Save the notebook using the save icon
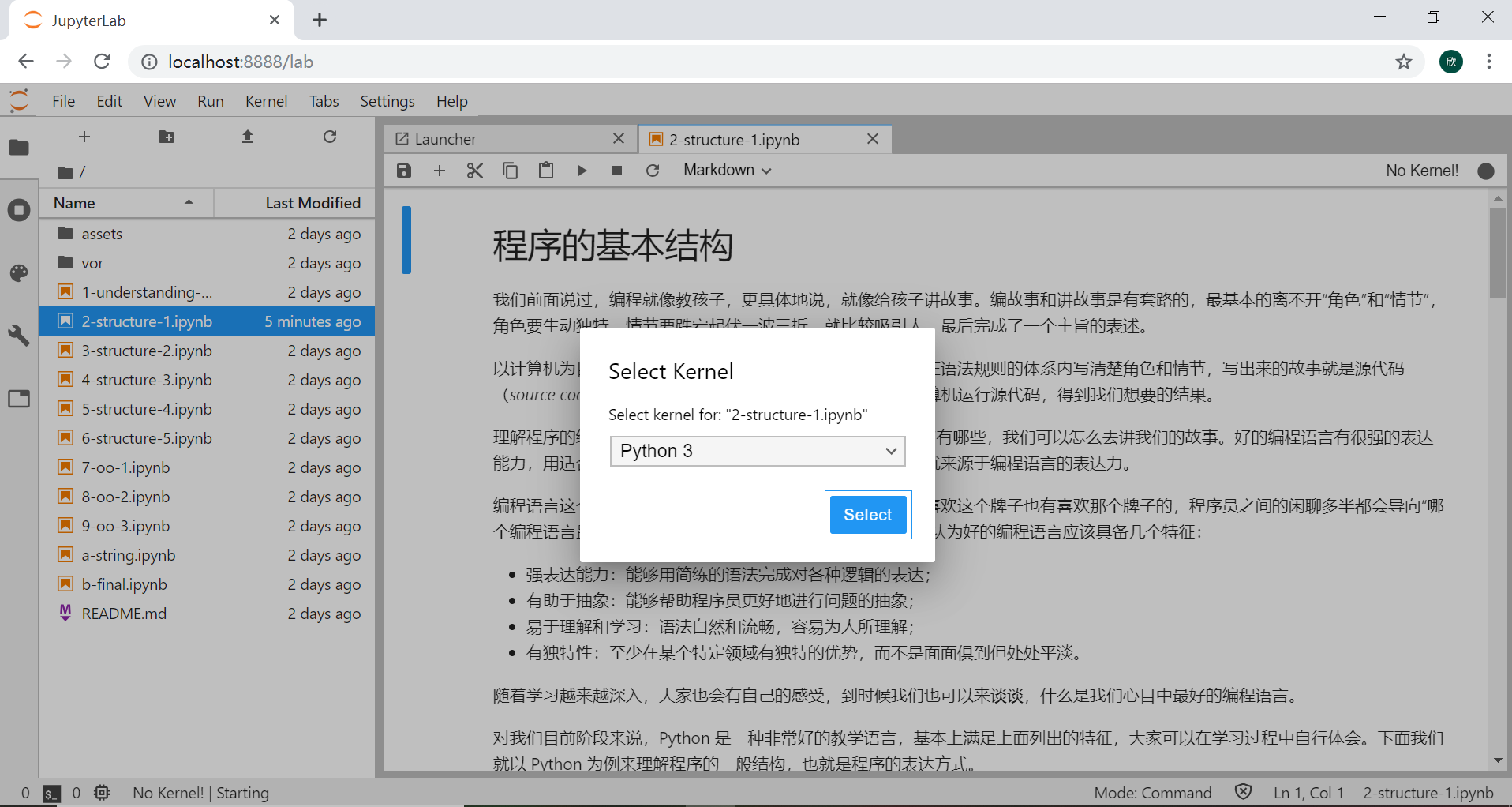Screen dimensions: 1512x807 point(403,170)
